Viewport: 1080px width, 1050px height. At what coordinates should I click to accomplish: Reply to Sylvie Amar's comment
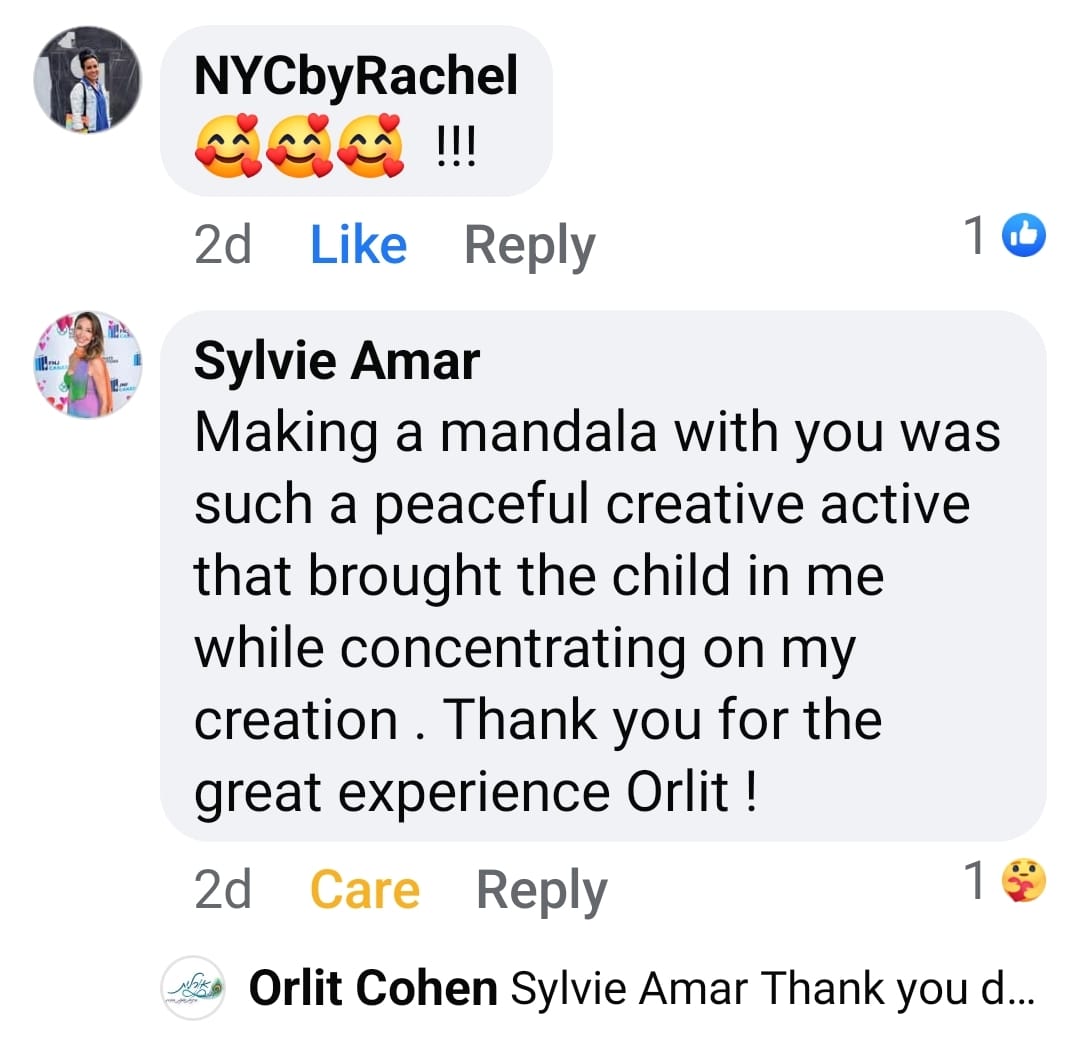point(541,890)
